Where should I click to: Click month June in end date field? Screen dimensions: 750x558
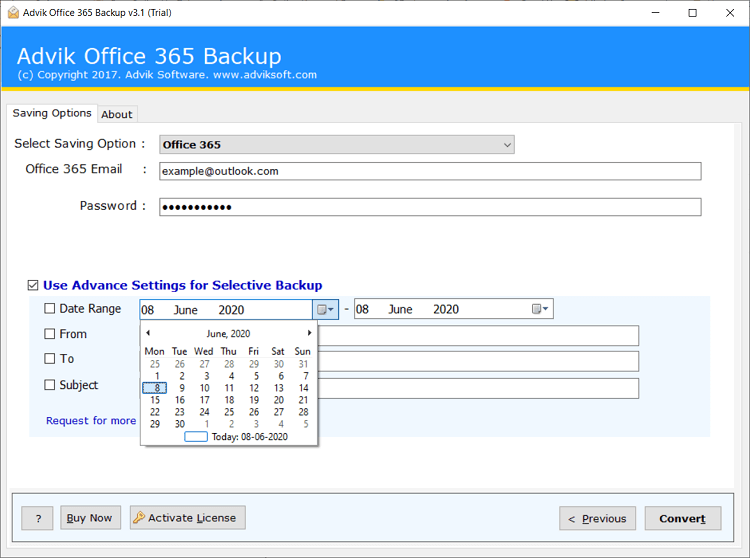pos(400,309)
